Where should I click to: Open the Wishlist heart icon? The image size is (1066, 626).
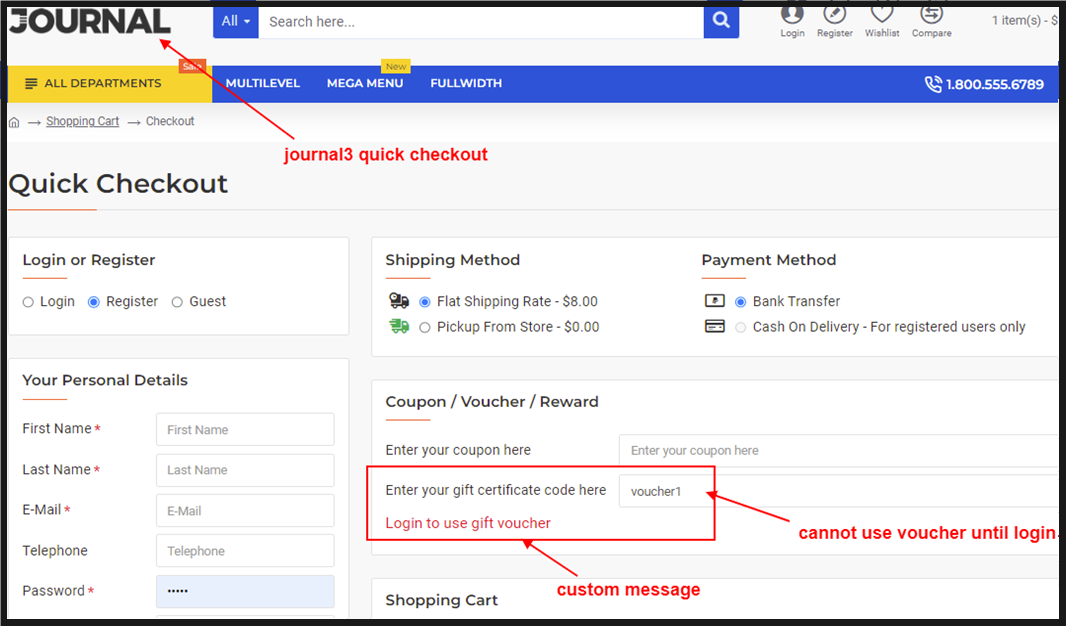pos(881,14)
